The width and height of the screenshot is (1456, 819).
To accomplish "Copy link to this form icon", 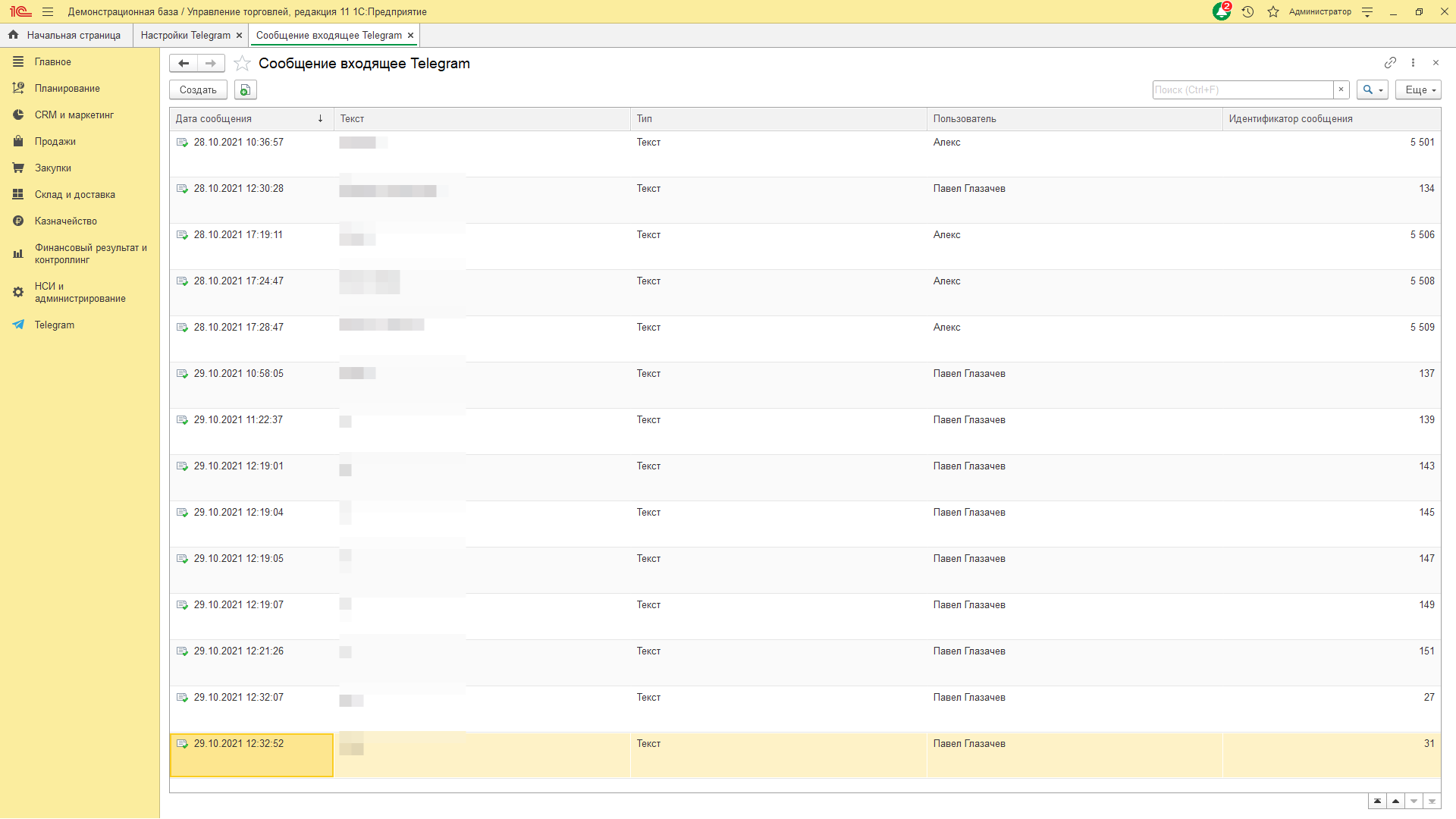I will (1390, 63).
